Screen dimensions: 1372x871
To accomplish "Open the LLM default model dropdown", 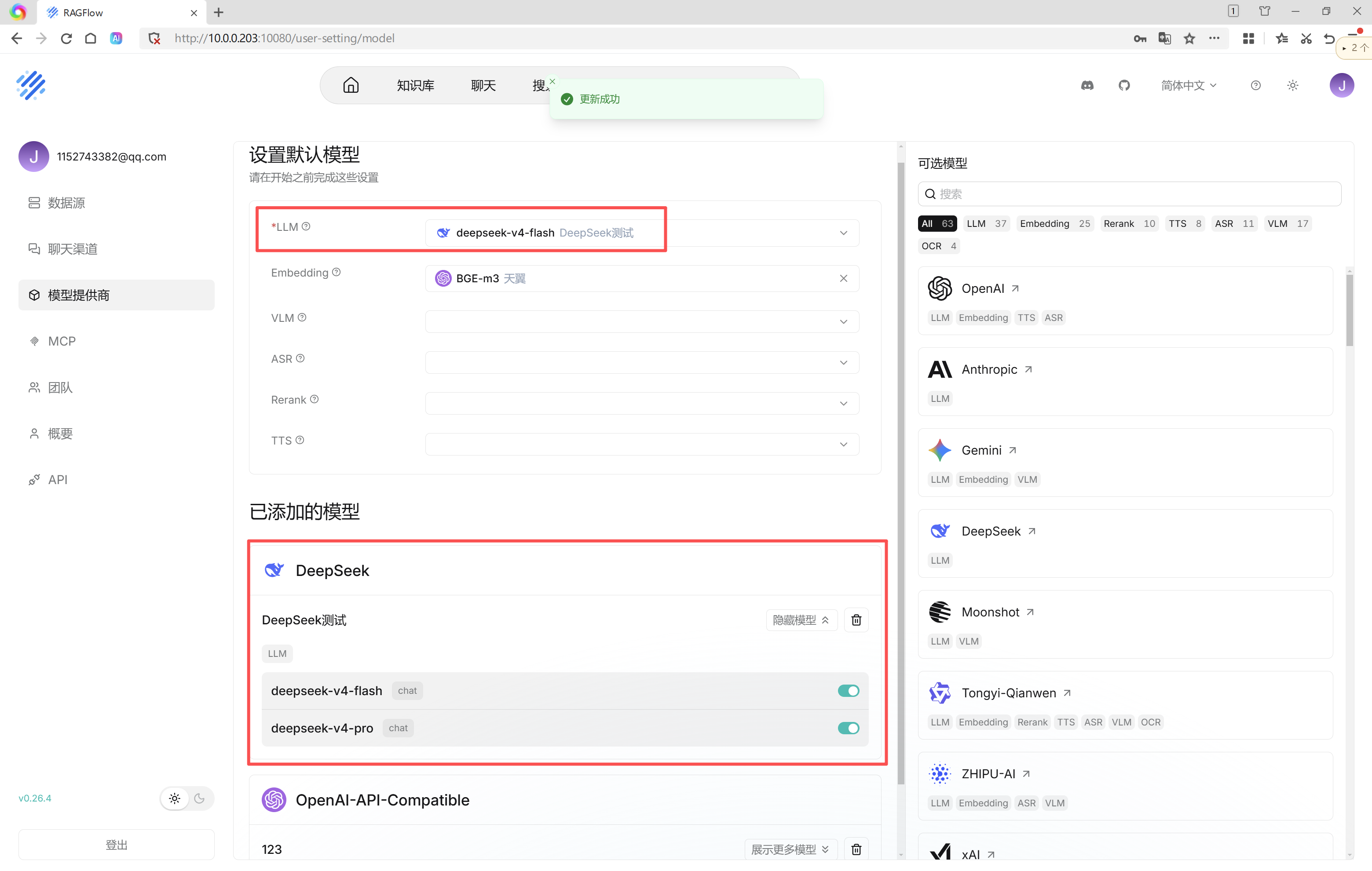I will (642, 233).
